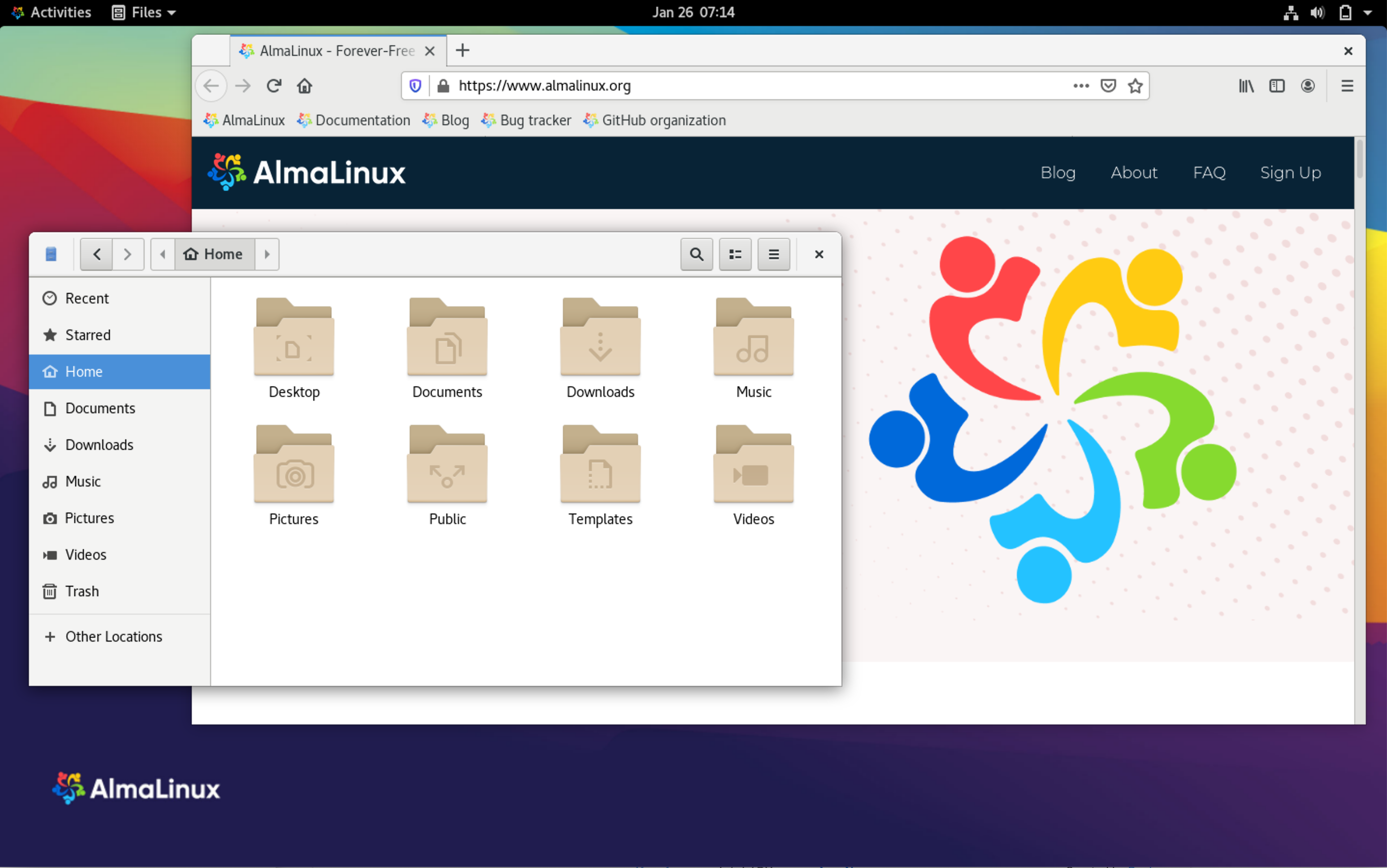1387x868 pixels.
Task: Open About in the website navigation
Action: (x=1134, y=173)
